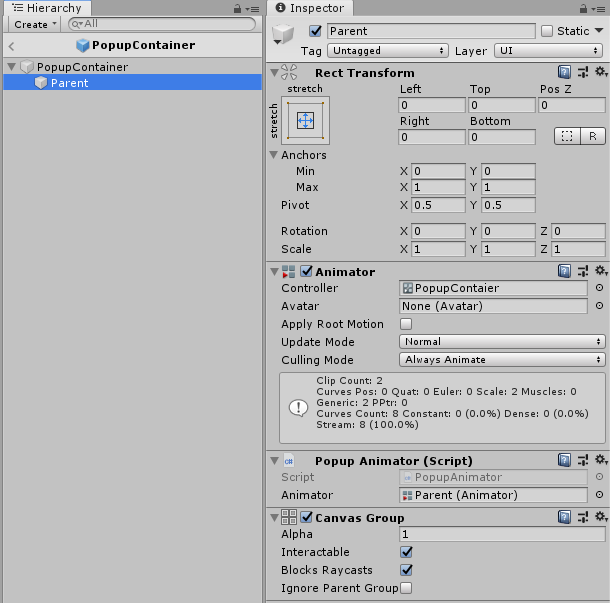Click the PopupContainer prefab header
This screenshot has height=603, width=610.
[136, 45]
